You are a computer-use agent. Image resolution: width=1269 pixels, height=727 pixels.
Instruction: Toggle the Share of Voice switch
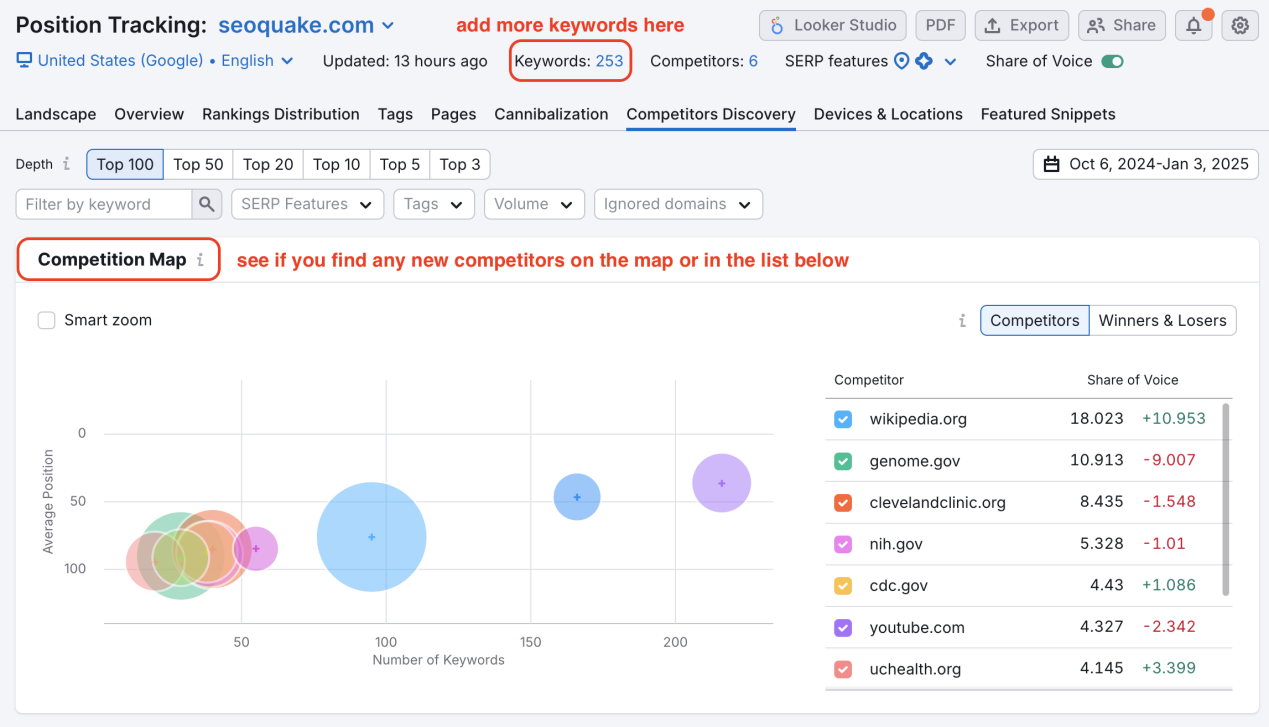1112,61
